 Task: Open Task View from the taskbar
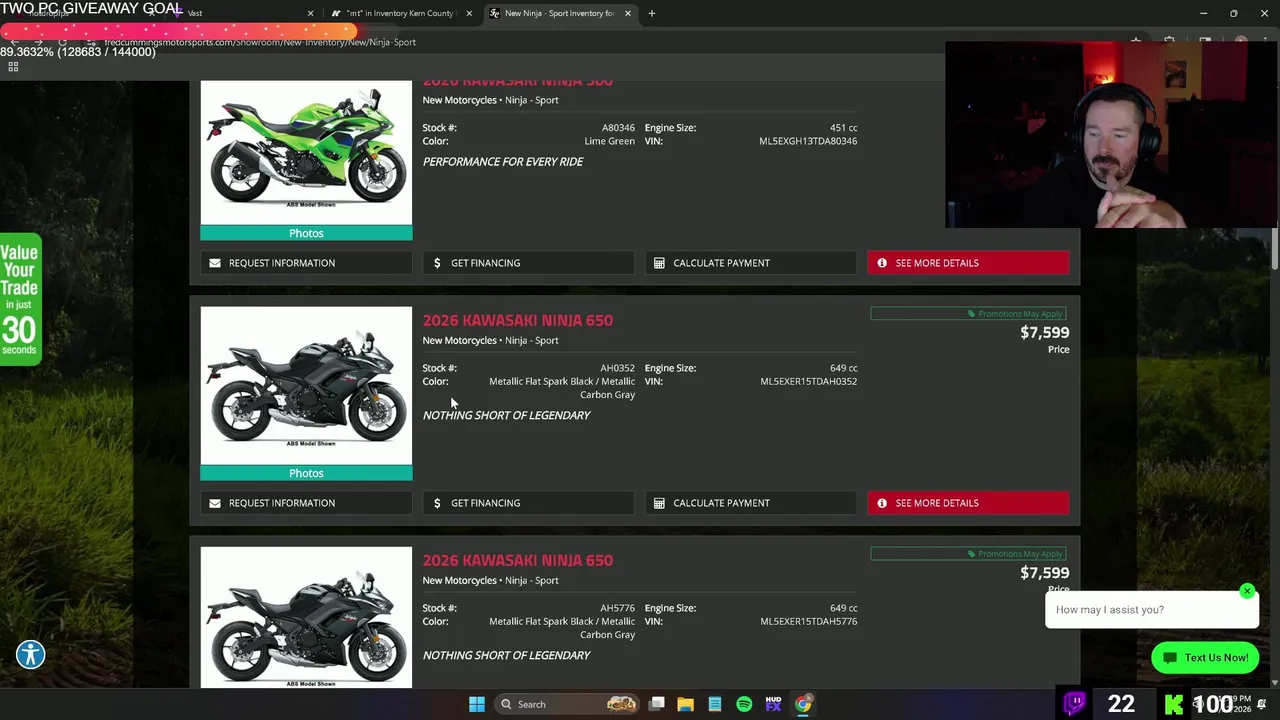coord(657,704)
